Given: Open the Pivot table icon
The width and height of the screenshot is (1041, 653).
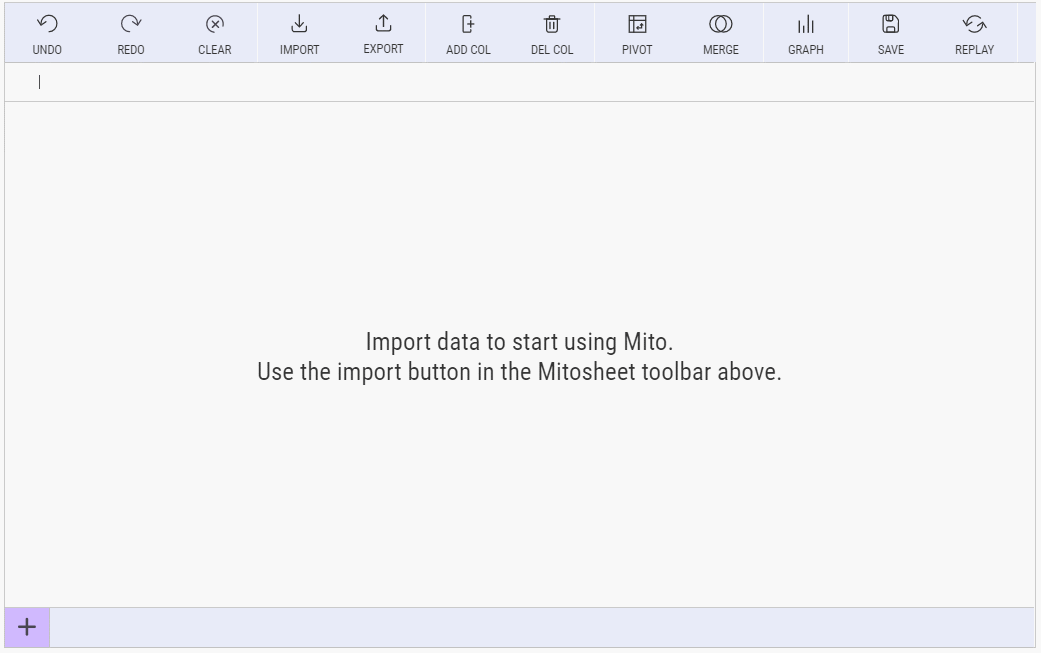Looking at the screenshot, I should point(637,24).
